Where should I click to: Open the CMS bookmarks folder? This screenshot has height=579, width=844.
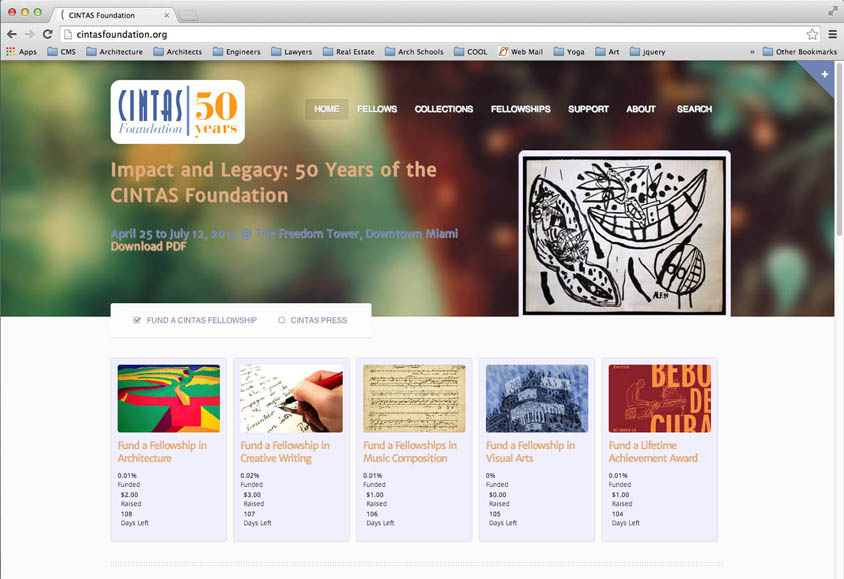coord(61,52)
